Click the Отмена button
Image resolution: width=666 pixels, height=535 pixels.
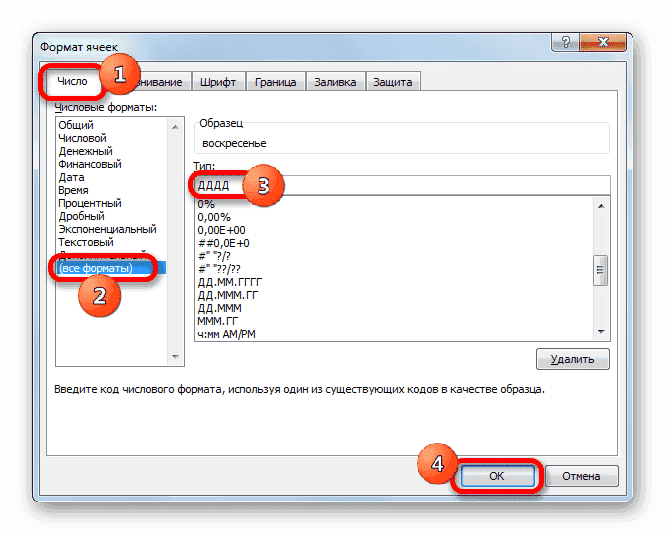coord(581,476)
